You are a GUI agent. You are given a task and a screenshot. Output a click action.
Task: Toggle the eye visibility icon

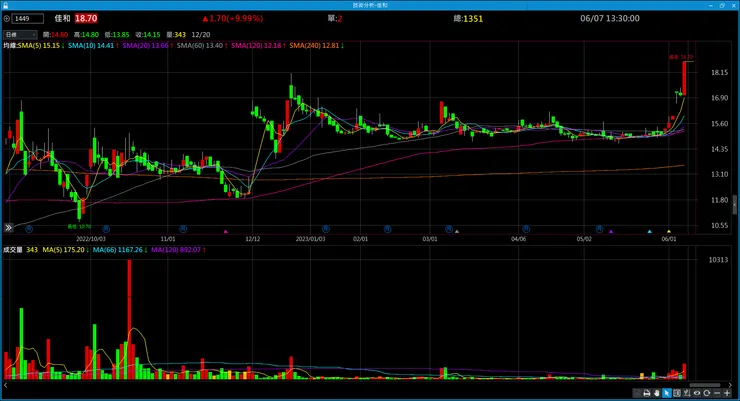697,393
